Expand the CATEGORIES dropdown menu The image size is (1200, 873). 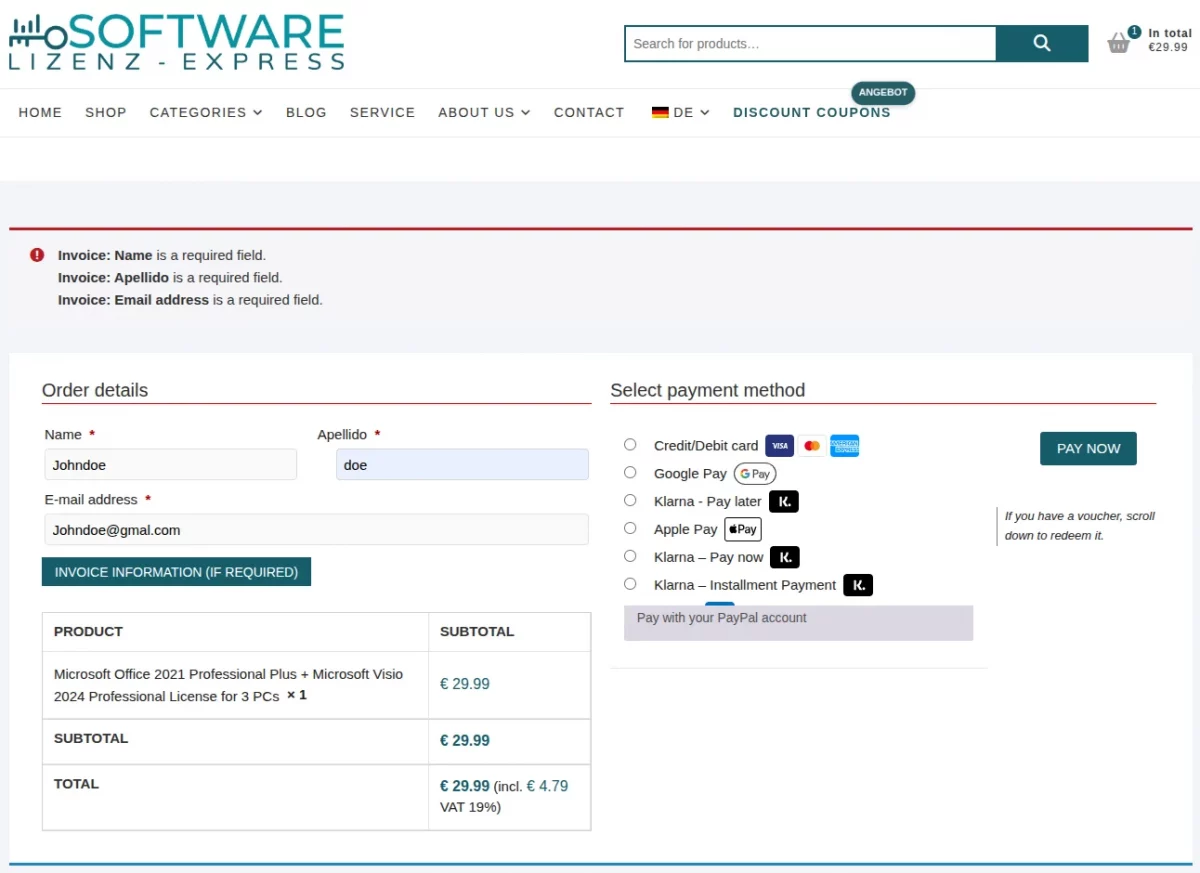[206, 112]
